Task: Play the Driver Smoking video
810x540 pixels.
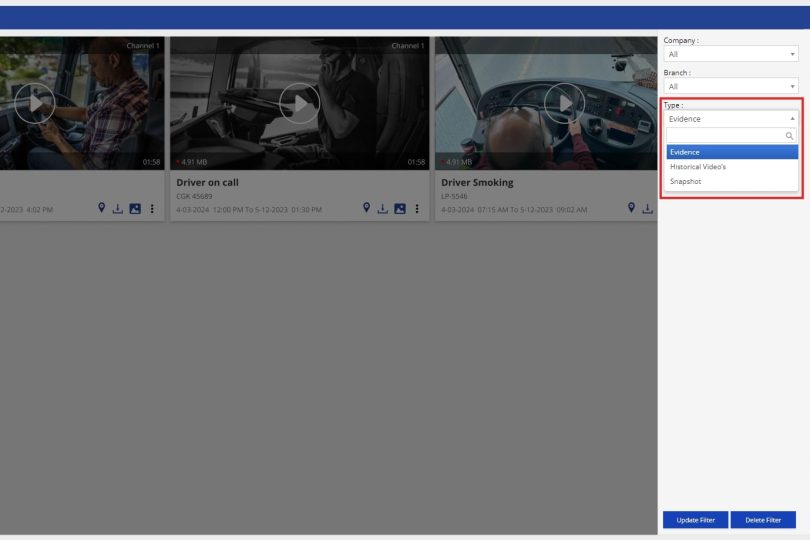Action: (564, 102)
